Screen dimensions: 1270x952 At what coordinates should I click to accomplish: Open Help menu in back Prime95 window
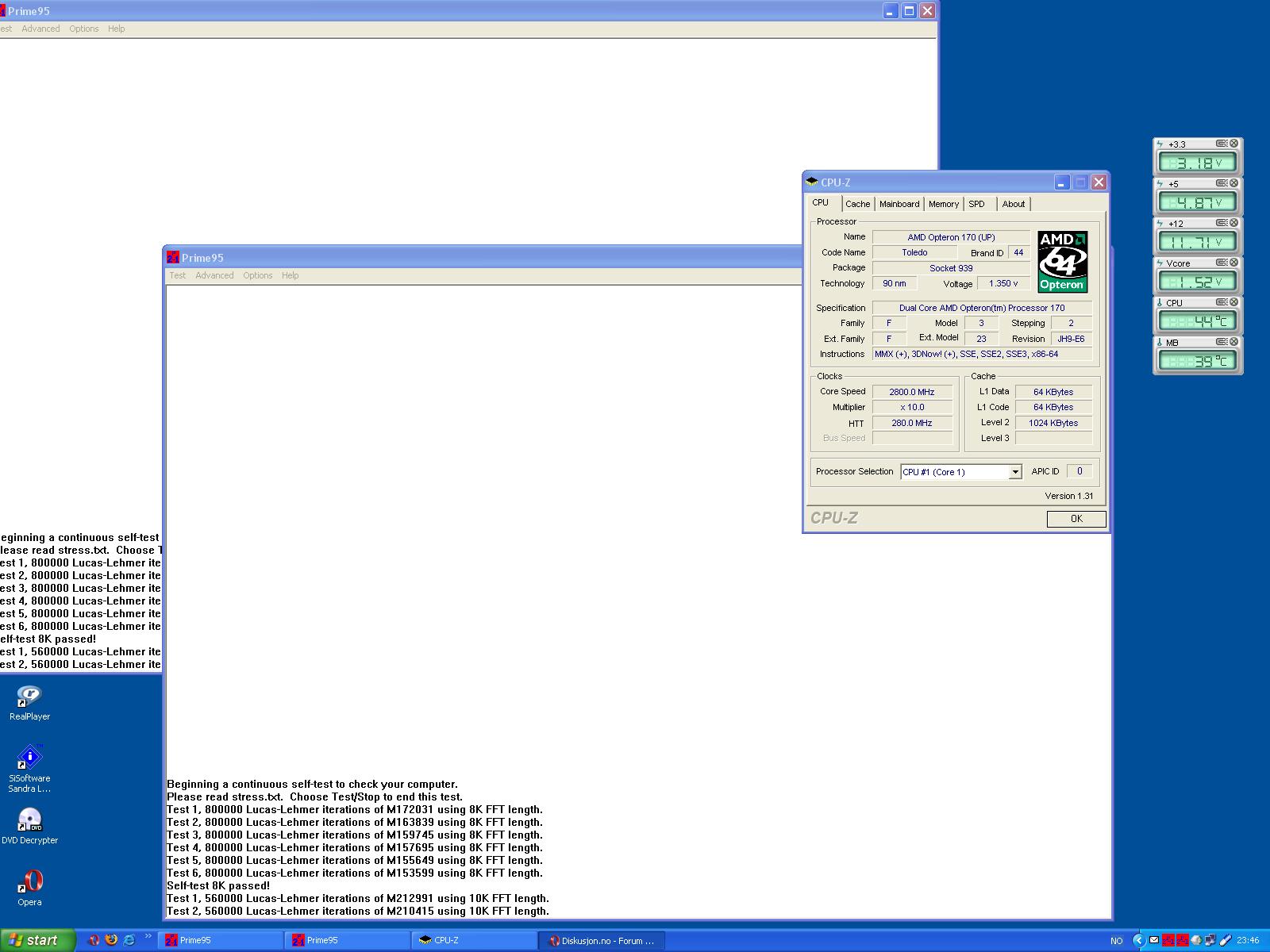[117, 29]
